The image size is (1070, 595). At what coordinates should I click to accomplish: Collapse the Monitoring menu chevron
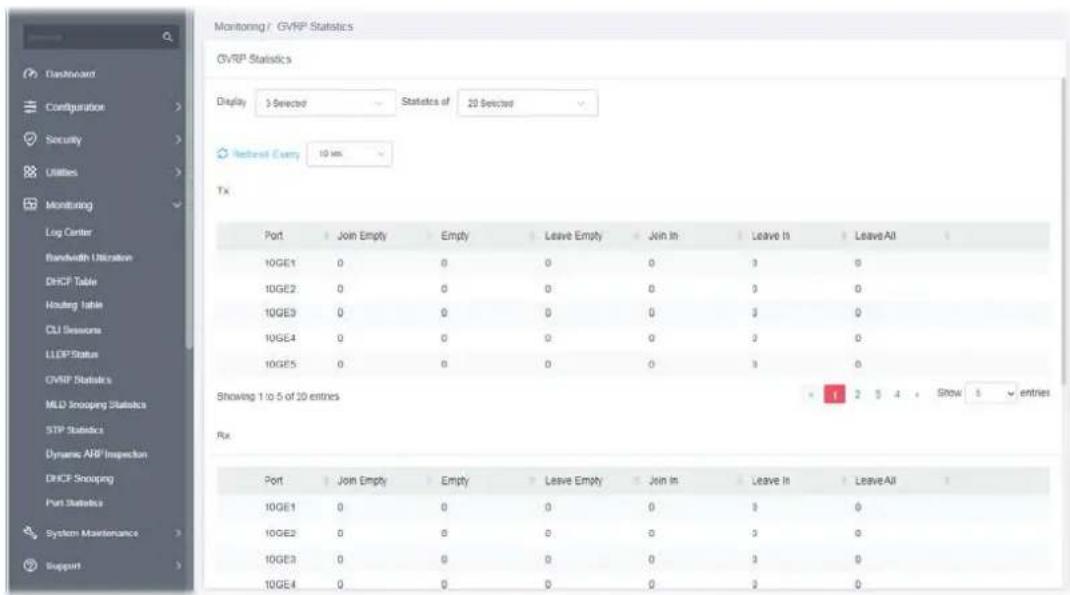177,205
